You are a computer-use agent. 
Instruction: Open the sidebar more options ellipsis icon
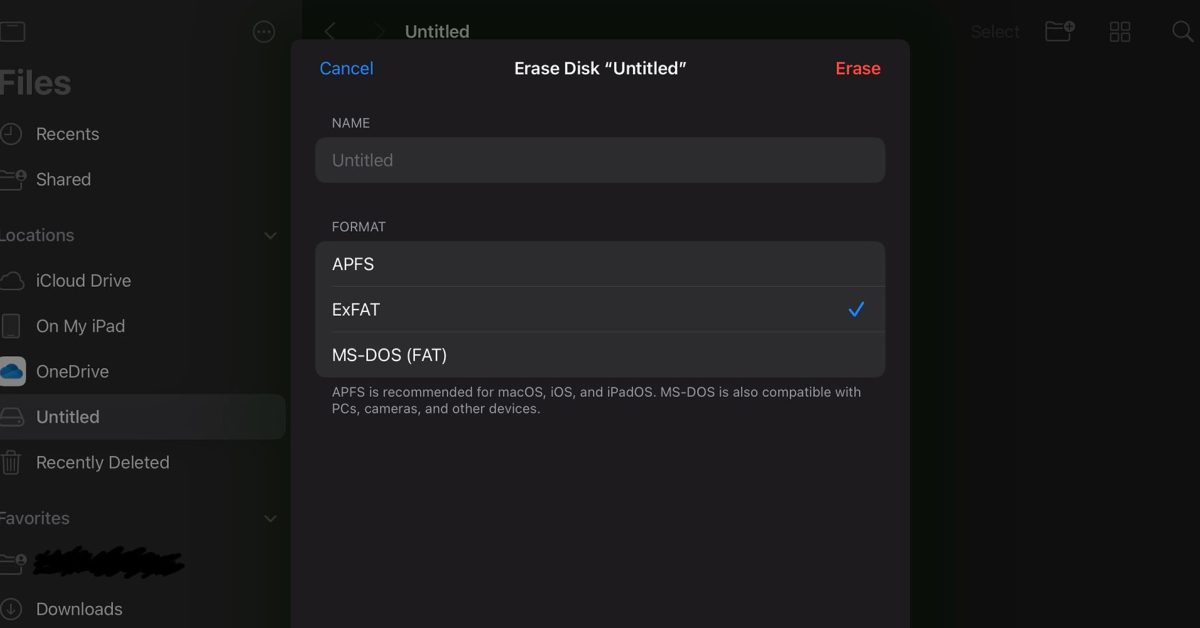(264, 32)
